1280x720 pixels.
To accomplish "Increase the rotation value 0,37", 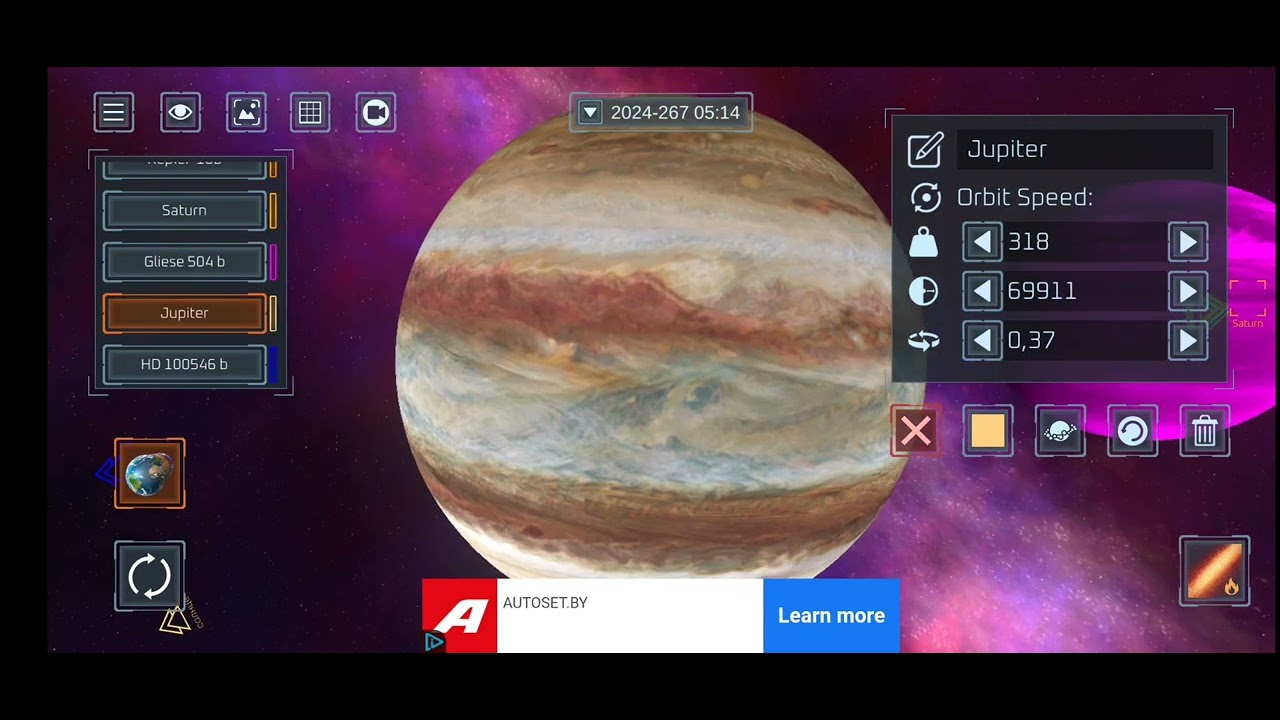I will click(x=1188, y=340).
